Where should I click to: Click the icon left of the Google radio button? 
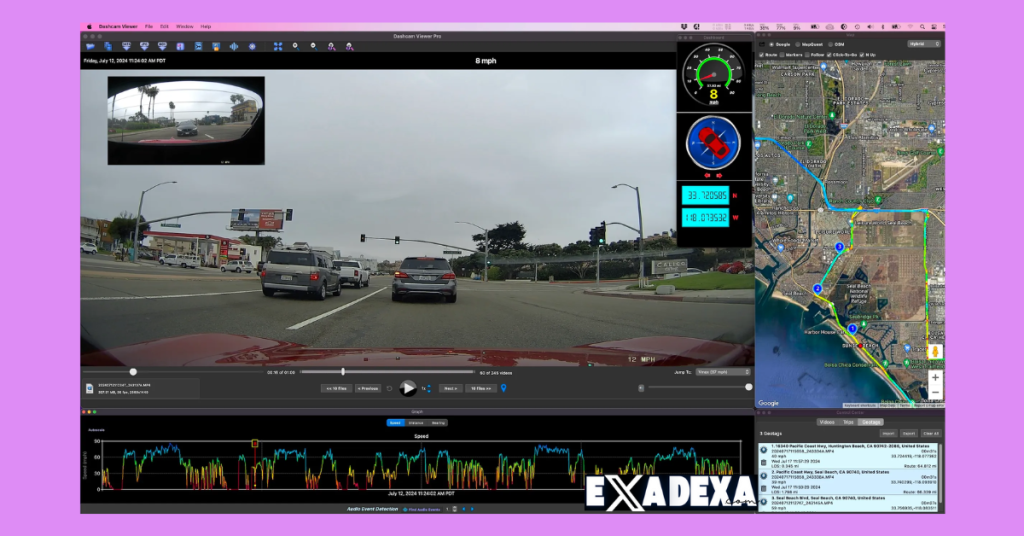(x=761, y=44)
